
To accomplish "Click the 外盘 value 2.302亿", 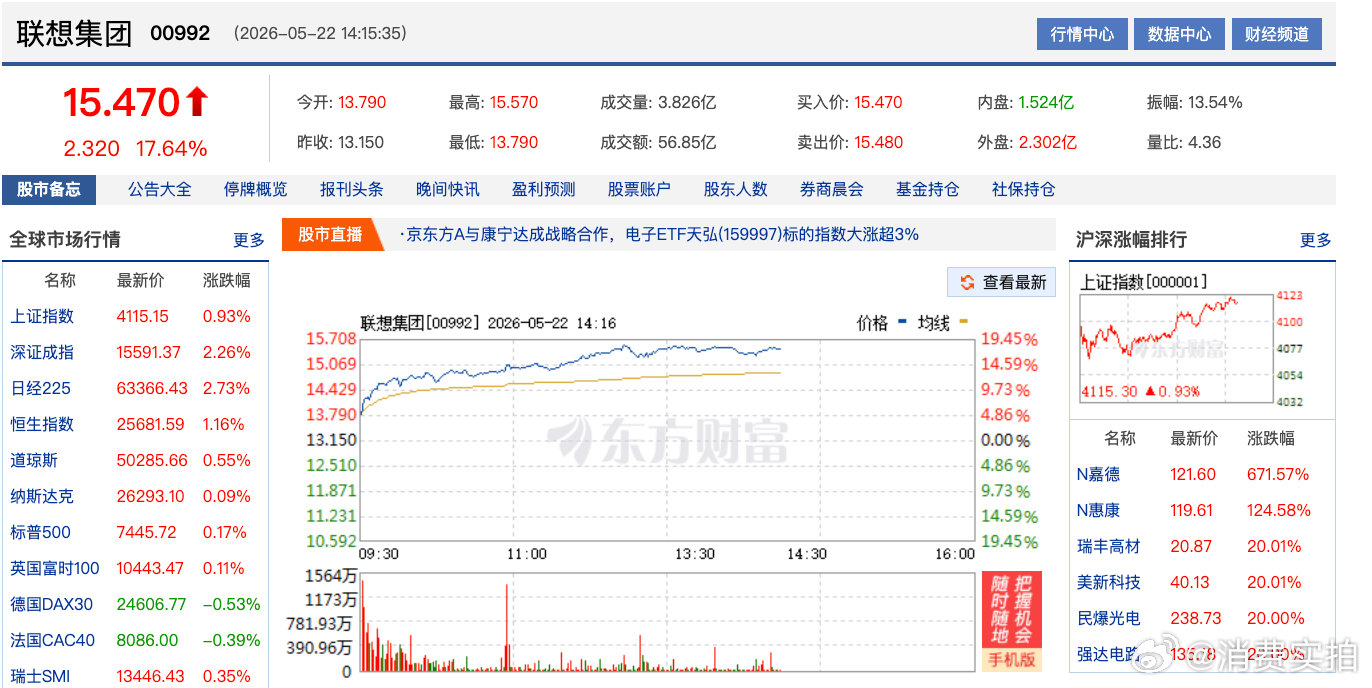I will 1047,142.
